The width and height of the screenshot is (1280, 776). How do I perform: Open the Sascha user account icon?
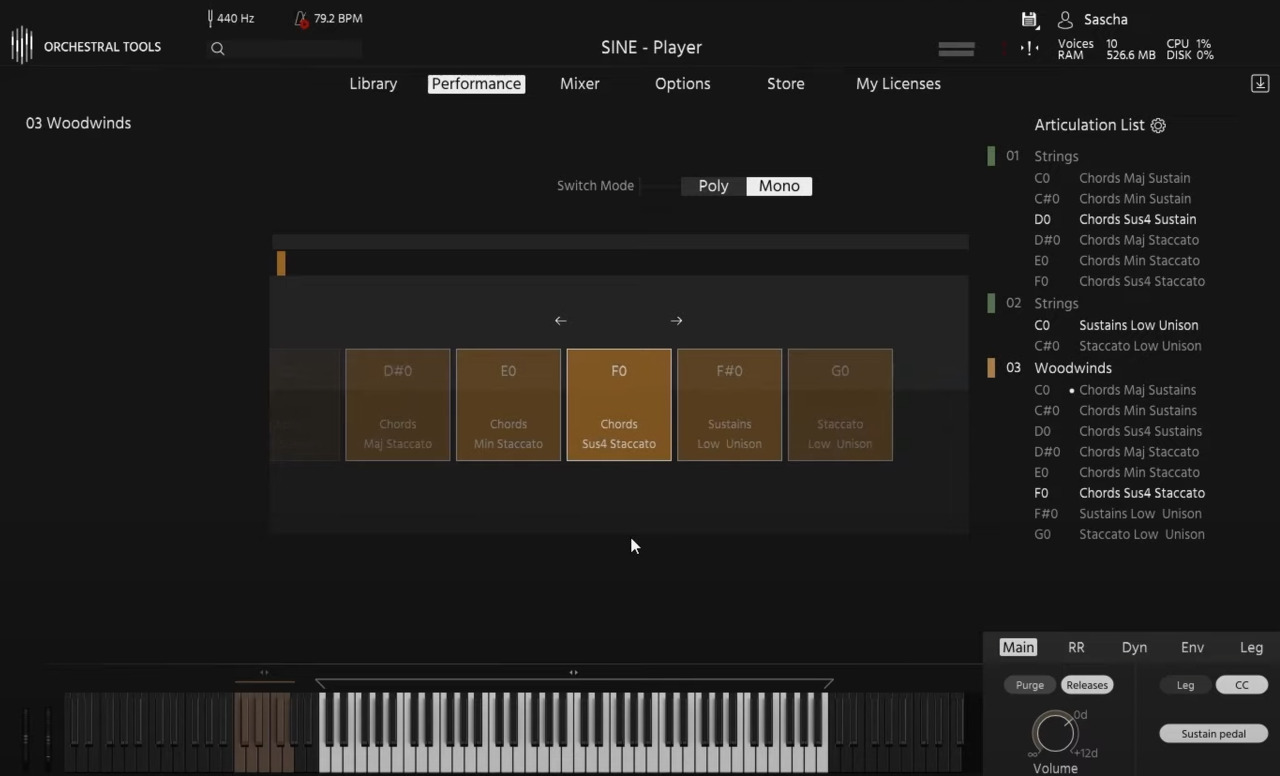point(1065,20)
